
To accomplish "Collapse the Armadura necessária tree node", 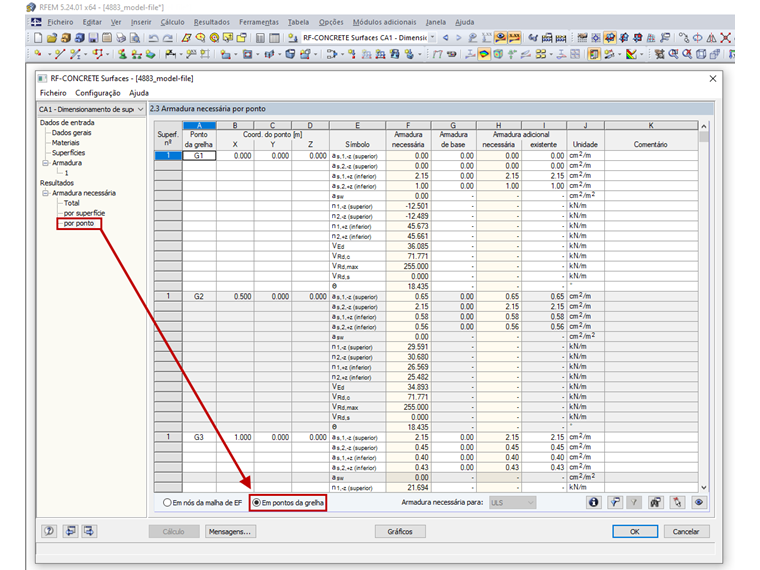I will pos(45,193).
